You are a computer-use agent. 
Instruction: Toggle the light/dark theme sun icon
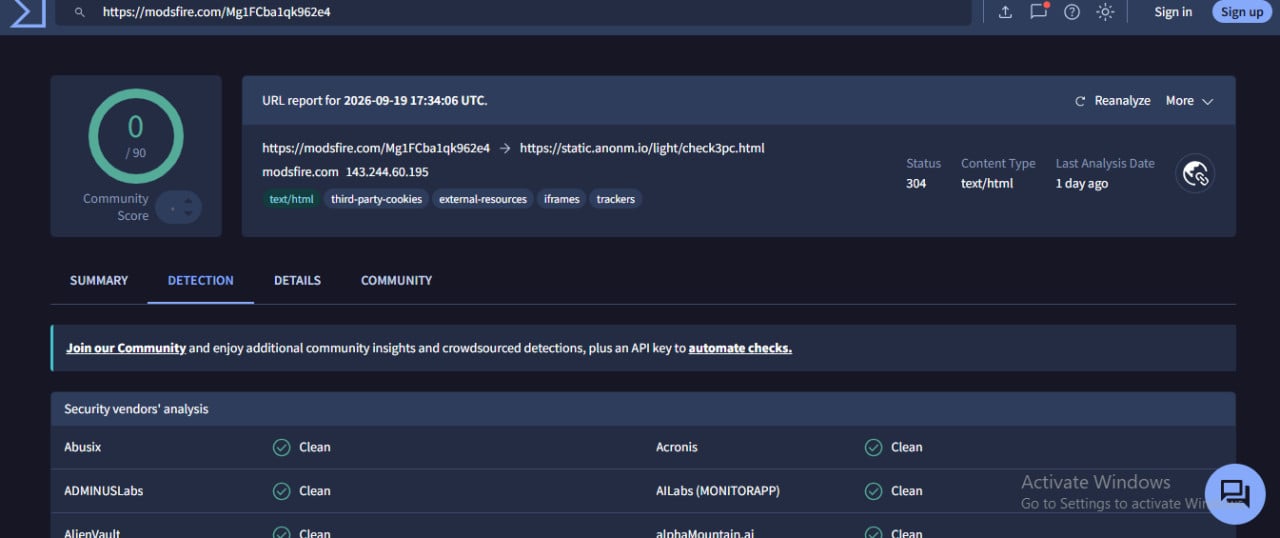[1105, 12]
